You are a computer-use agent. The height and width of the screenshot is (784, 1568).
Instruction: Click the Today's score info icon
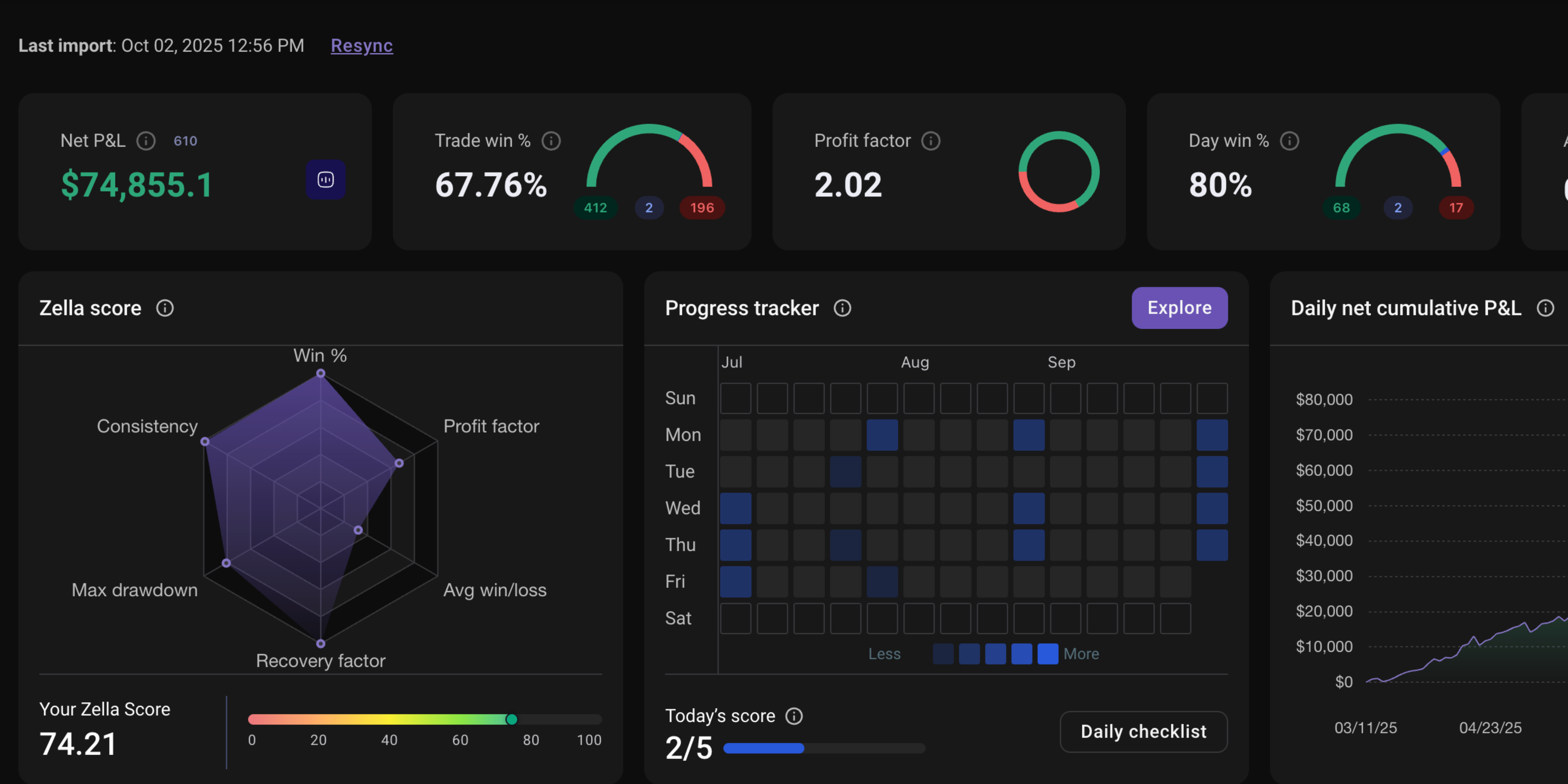tap(794, 716)
